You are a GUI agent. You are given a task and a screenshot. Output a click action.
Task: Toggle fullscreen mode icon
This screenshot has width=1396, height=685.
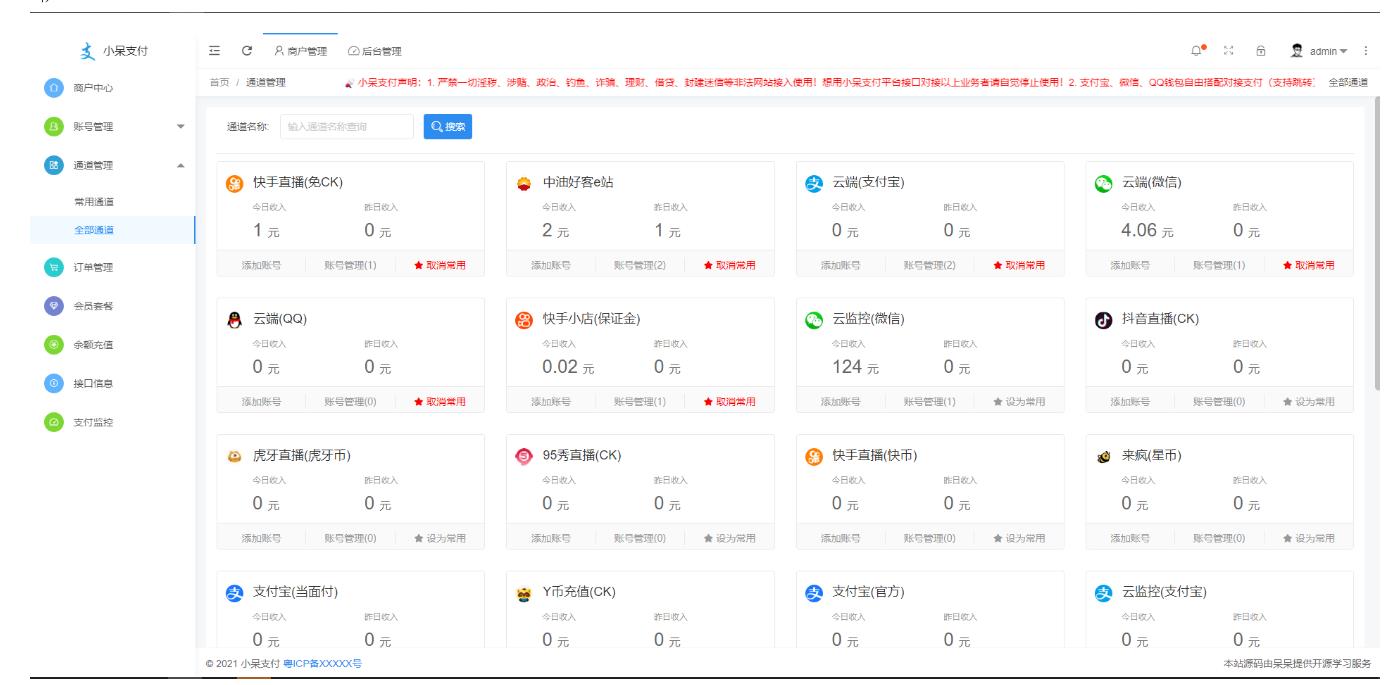[x=1230, y=50]
